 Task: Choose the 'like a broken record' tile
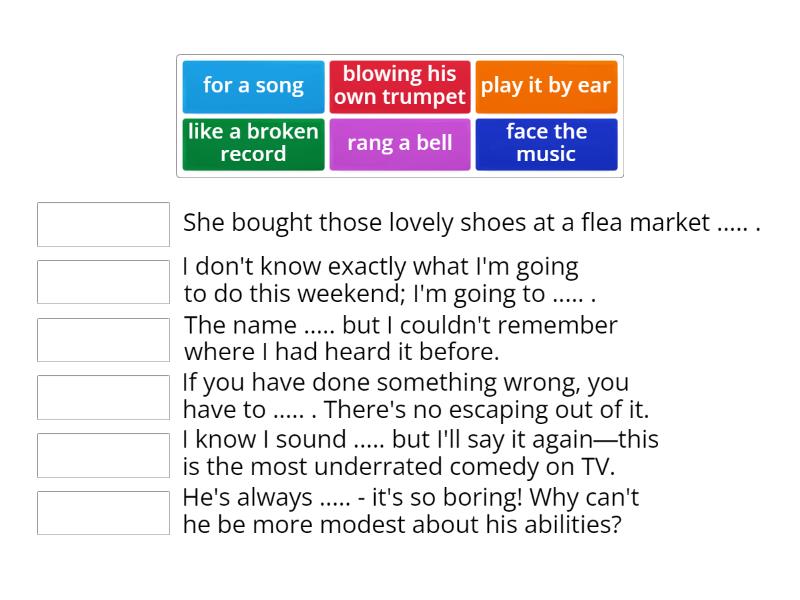click(x=252, y=143)
